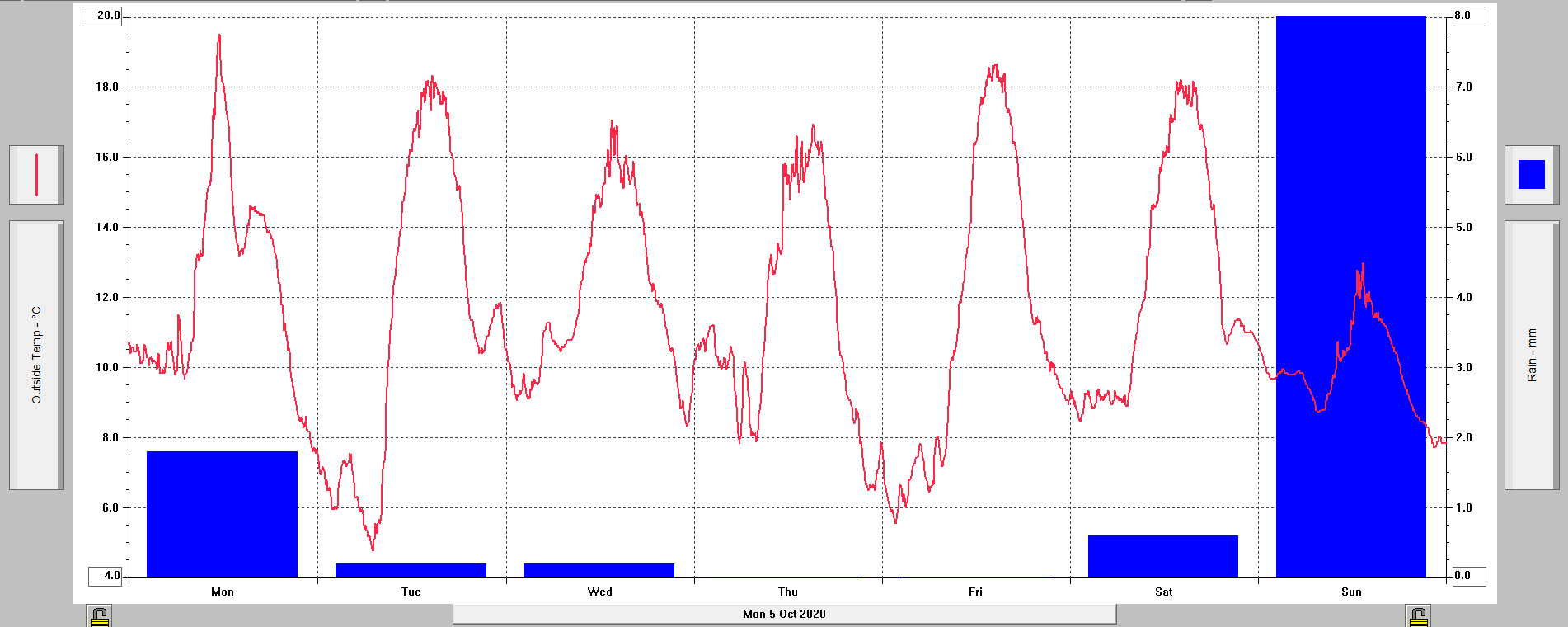Click the right padlock icon

coord(1418,616)
